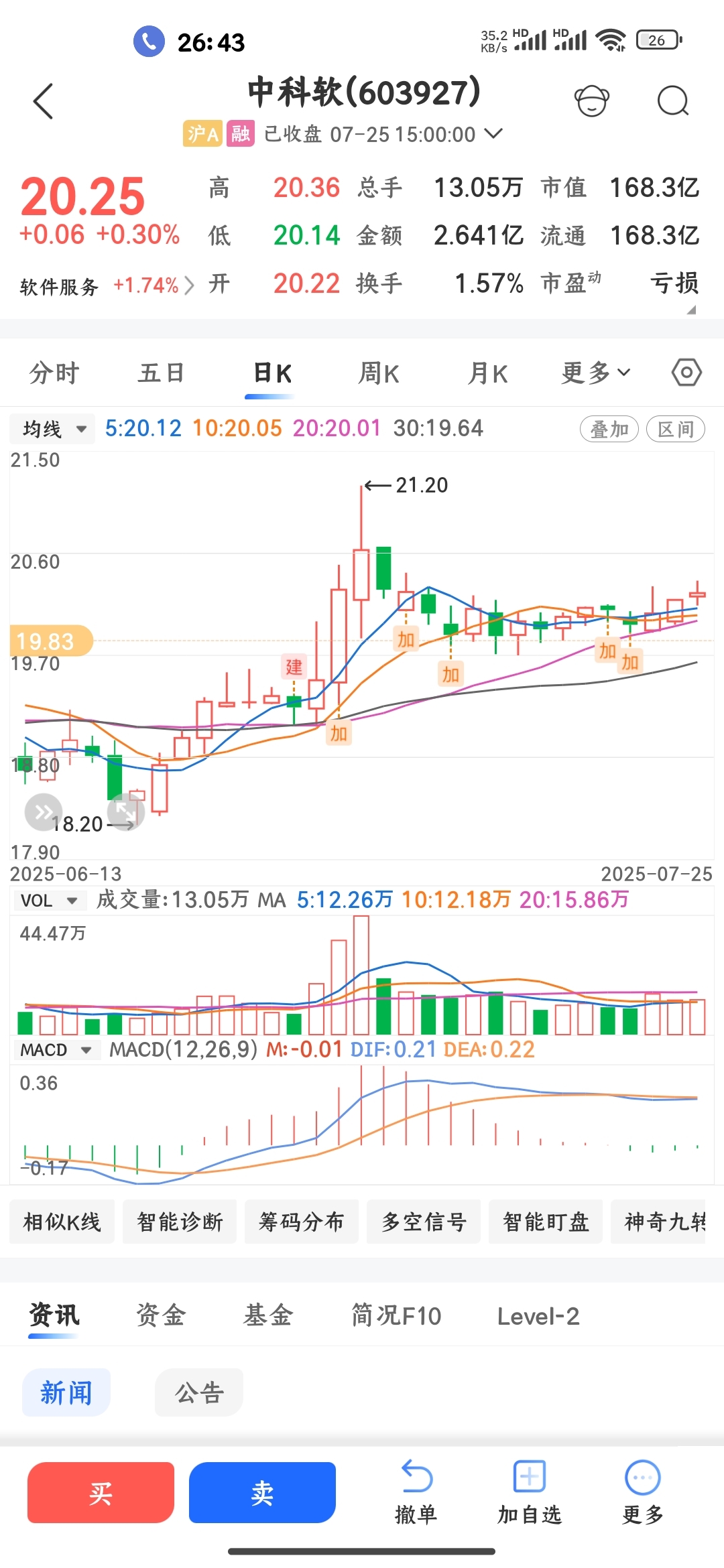Open the 资讯 tab

coord(54,1315)
